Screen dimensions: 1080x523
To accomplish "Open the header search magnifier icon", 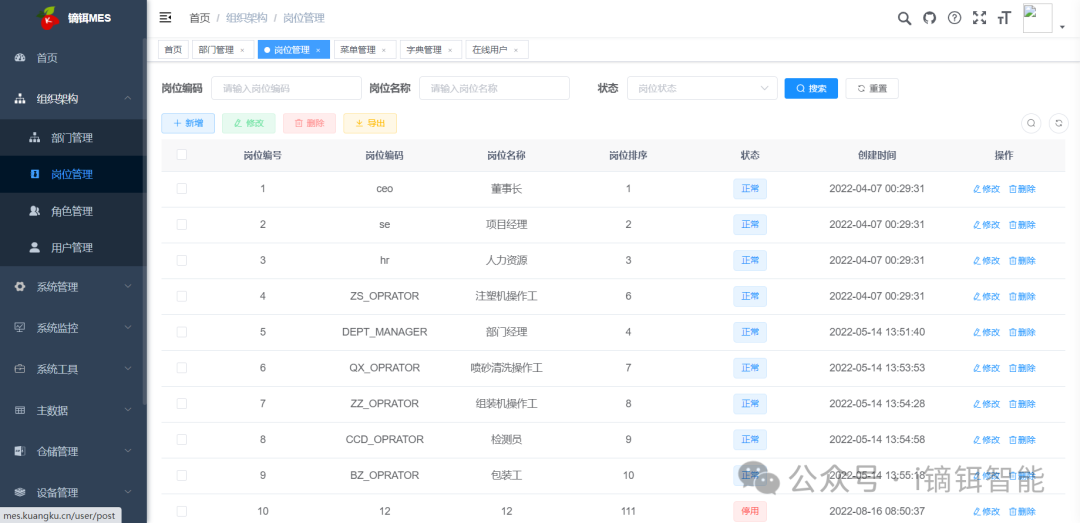I will point(904,18).
